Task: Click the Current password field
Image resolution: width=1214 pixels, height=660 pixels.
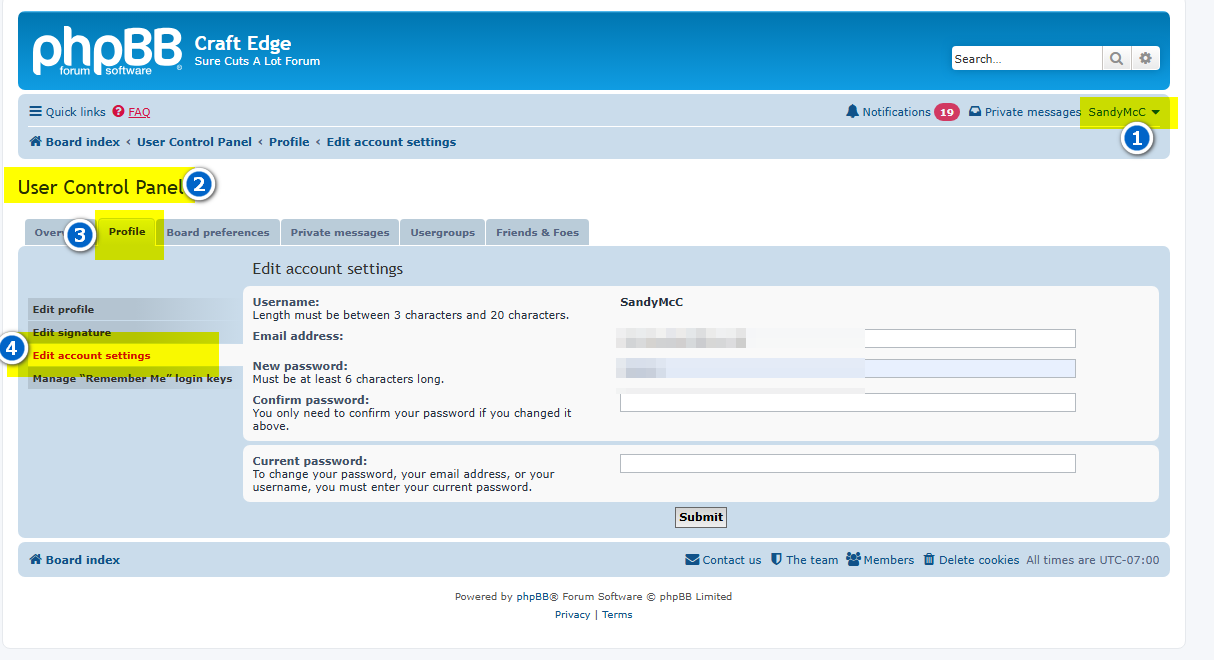Action: pos(847,463)
